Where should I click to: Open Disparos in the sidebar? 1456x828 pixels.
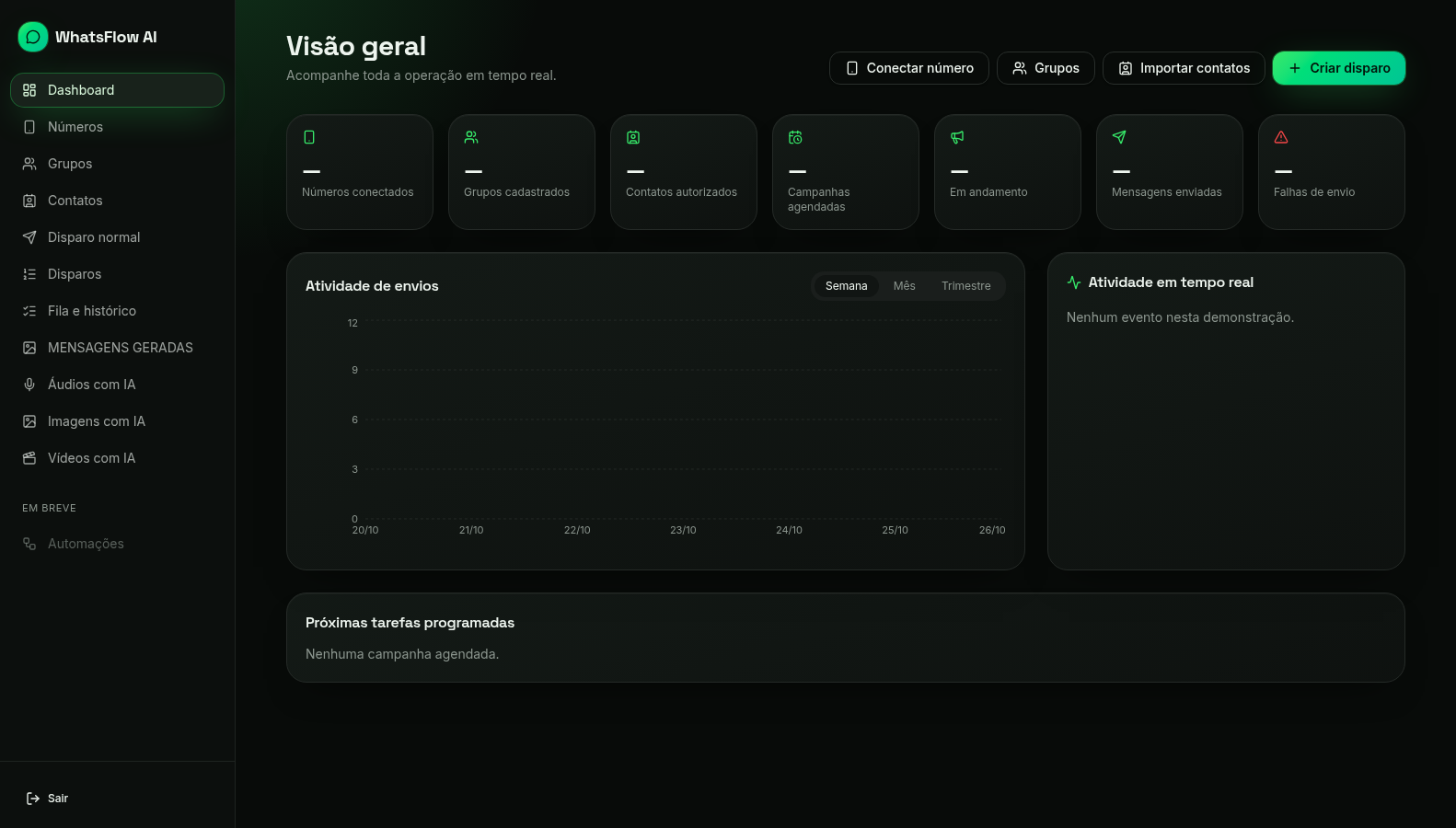pos(117,274)
